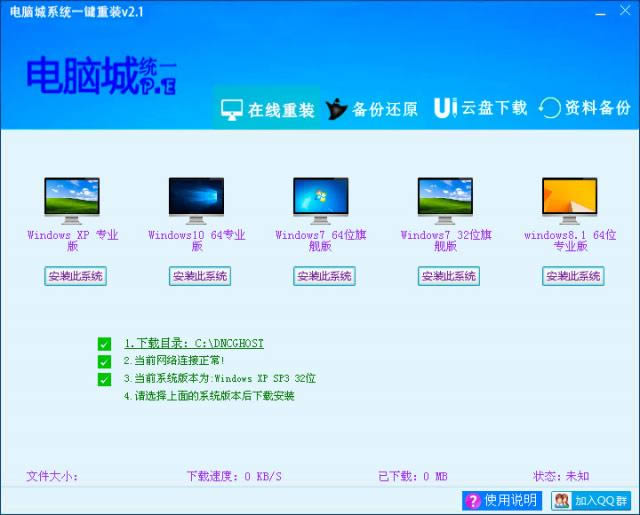640x515 pixels.
Task: Click the U icon beside 云盘下载
Action: pyautogui.click(x=445, y=108)
